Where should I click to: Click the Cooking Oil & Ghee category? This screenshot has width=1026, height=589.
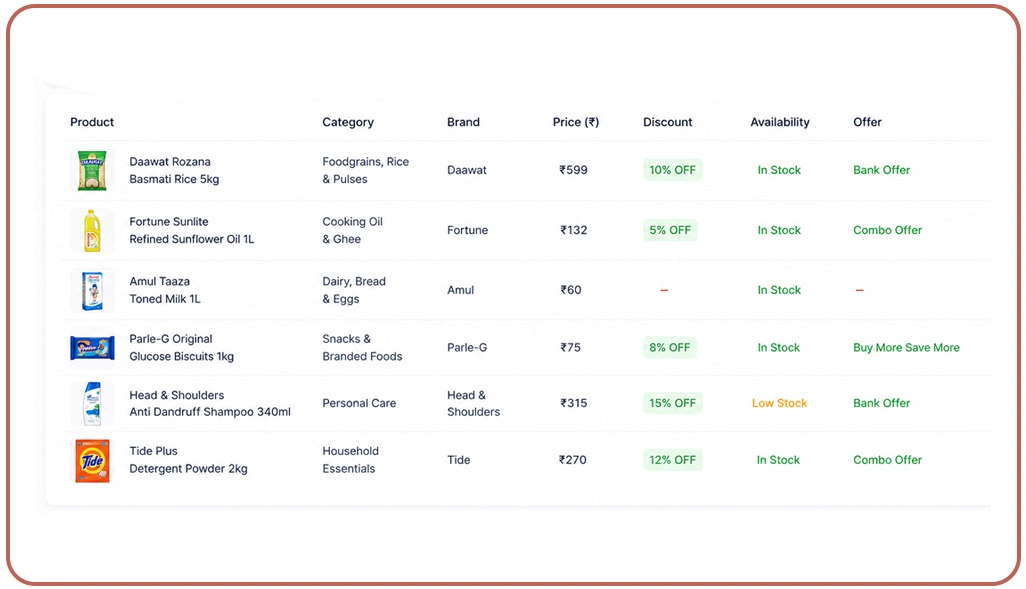point(353,230)
